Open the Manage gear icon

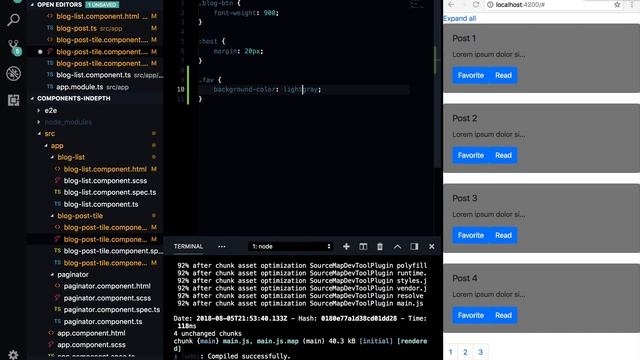pos(13,354)
